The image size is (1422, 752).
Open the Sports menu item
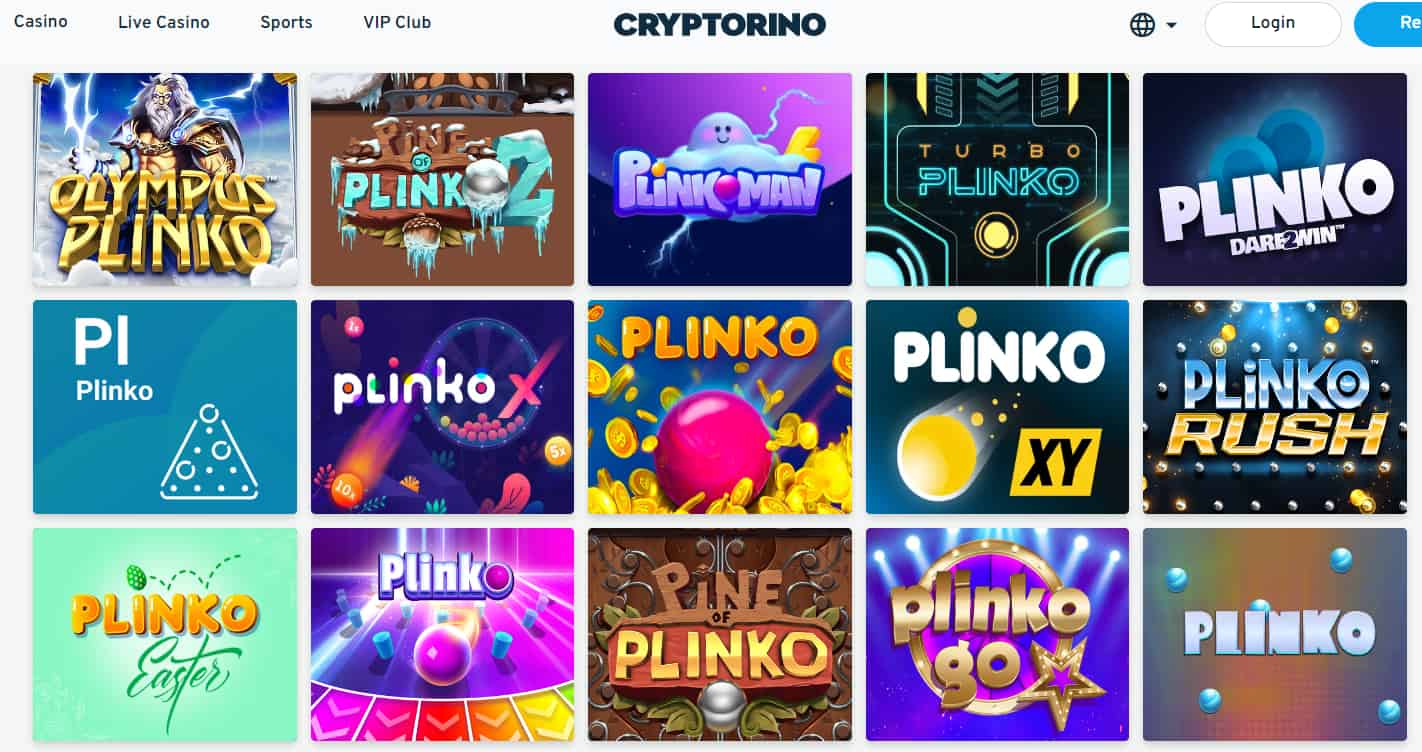coord(286,22)
